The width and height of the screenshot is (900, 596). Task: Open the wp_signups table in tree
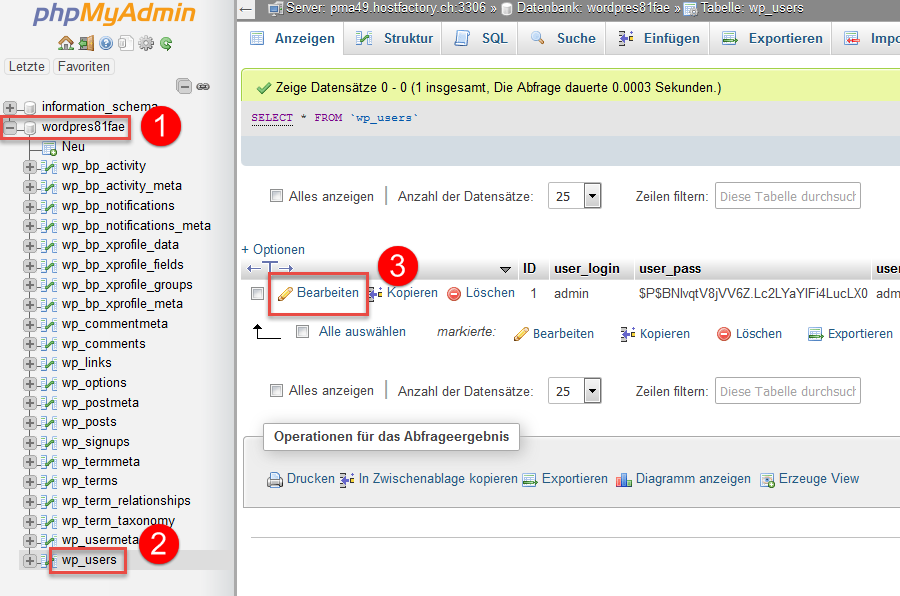[x=96, y=442]
